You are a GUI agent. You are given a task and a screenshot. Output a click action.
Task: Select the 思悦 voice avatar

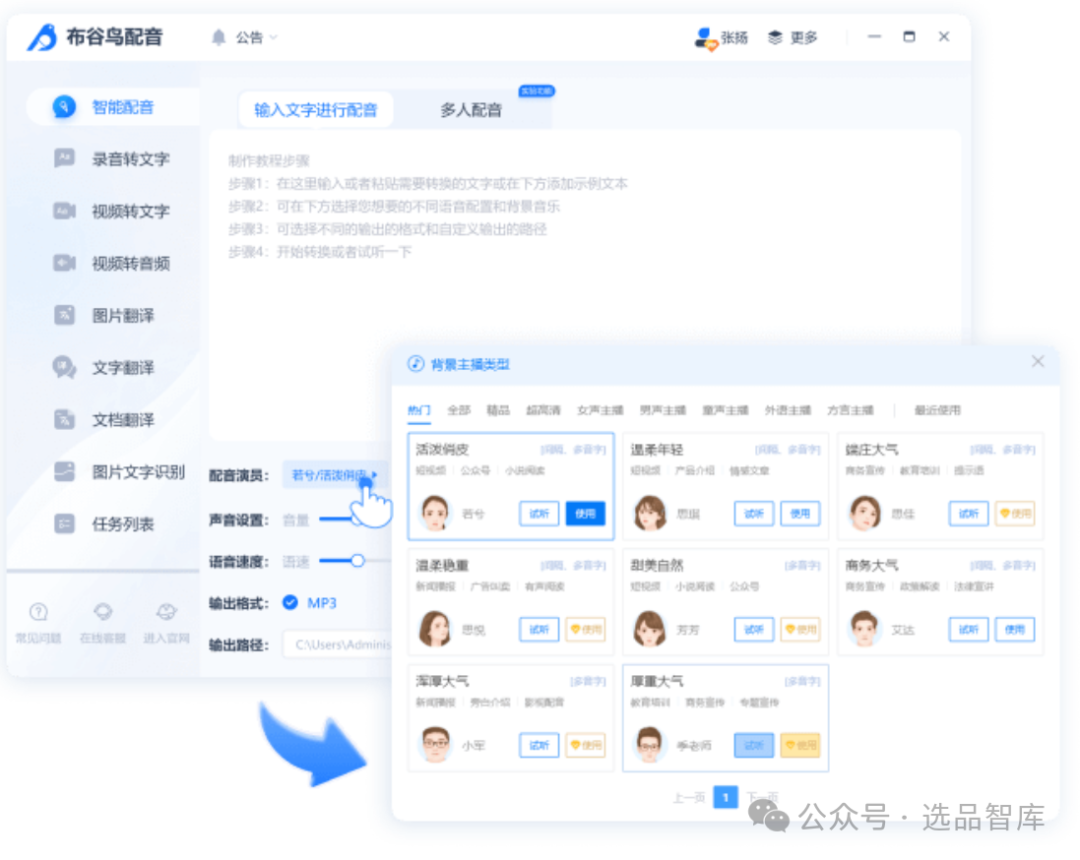pyautogui.click(x=435, y=629)
